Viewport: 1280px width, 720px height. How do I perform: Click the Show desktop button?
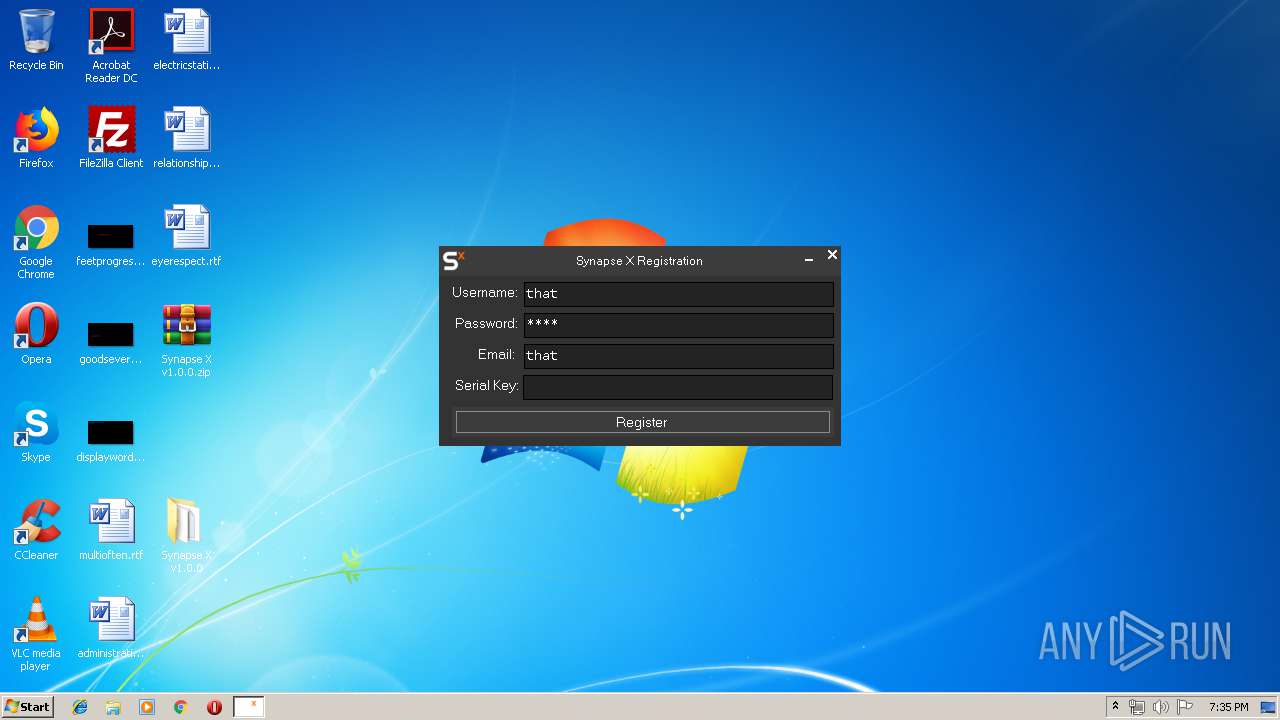[x=1269, y=707]
